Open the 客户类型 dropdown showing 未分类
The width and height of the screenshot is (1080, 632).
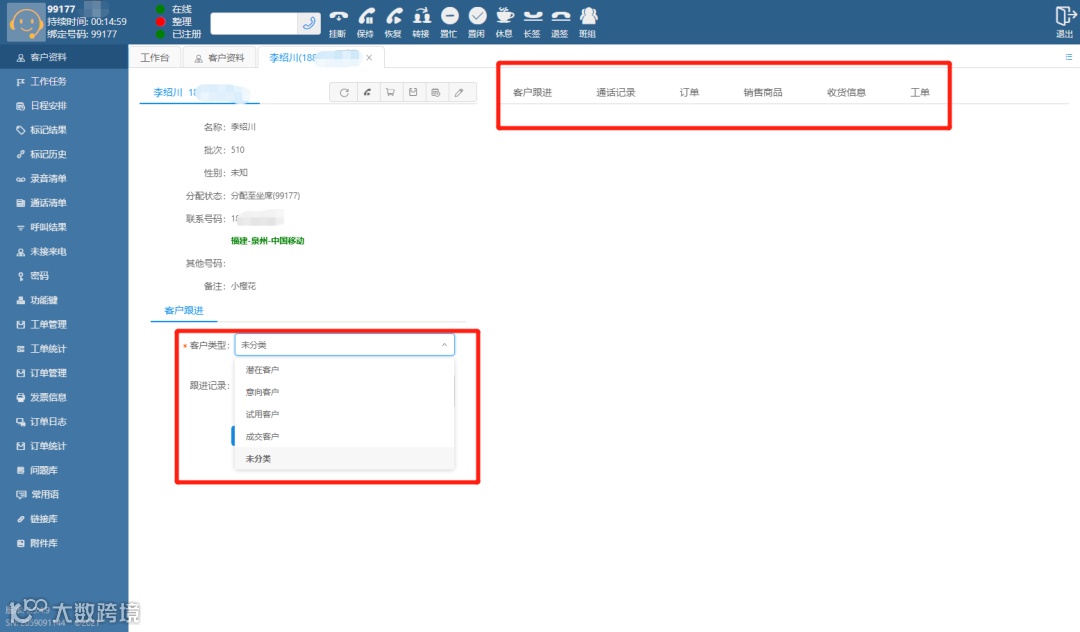coord(344,345)
